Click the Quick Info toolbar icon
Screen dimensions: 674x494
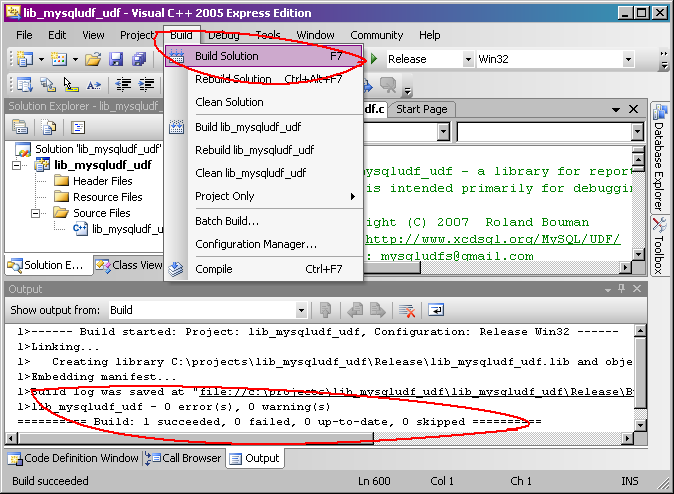pyautogui.click(x=70, y=85)
